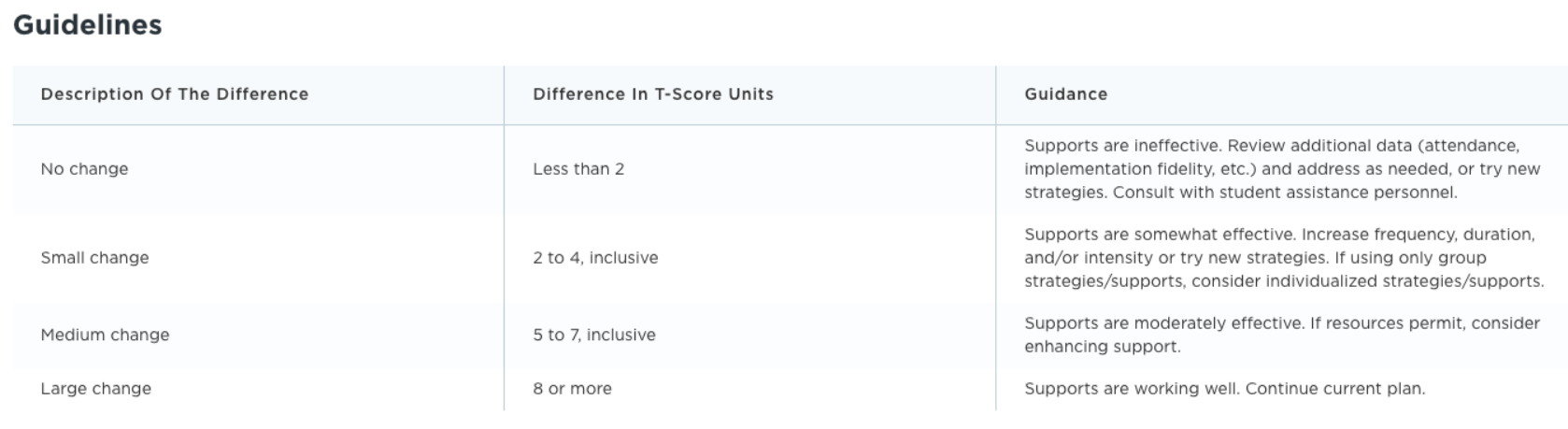The image size is (1568, 429).
Task: Click the Guidelines heading
Action: pyautogui.click(x=87, y=25)
